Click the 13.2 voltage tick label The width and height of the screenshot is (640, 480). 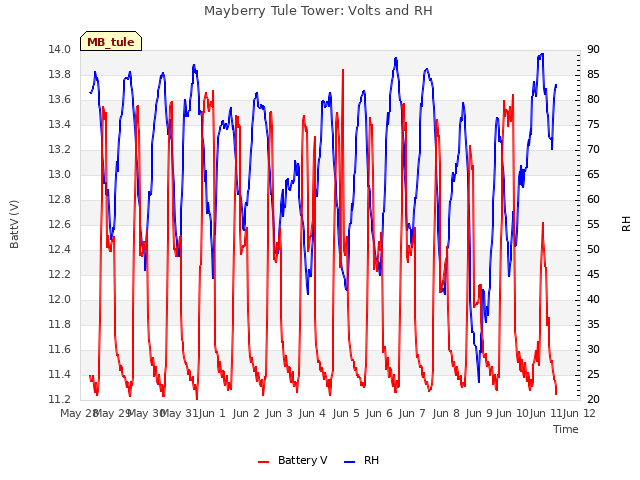tap(59, 149)
